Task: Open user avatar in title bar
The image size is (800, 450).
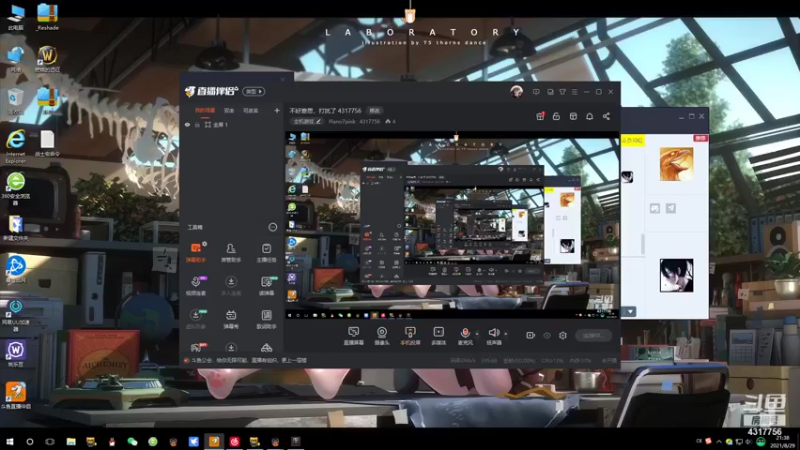Action: (516, 92)
